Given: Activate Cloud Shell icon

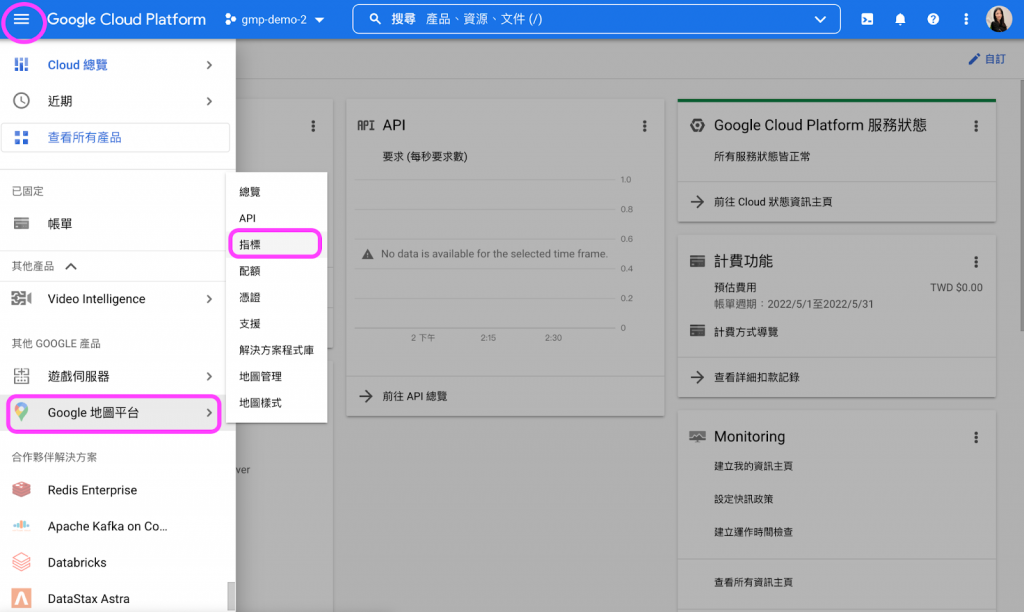Looking at the screenshot, I should (x=867, y=19).
